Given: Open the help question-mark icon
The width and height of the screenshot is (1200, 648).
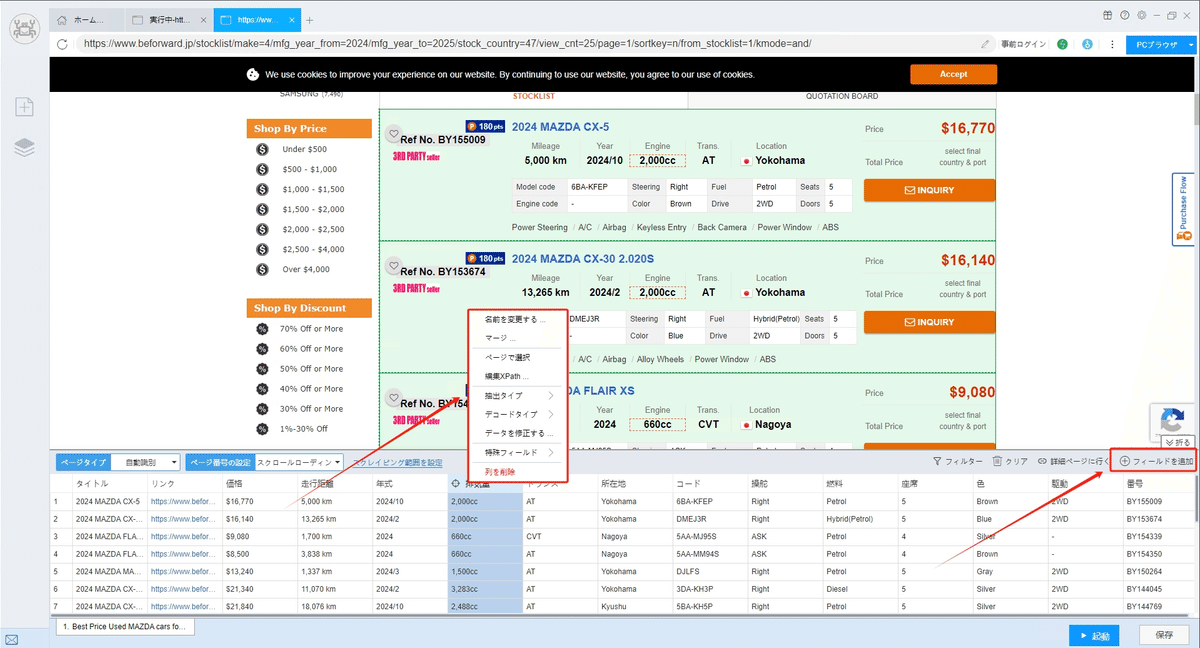Looking at the screenshot, I should 1125,15.
